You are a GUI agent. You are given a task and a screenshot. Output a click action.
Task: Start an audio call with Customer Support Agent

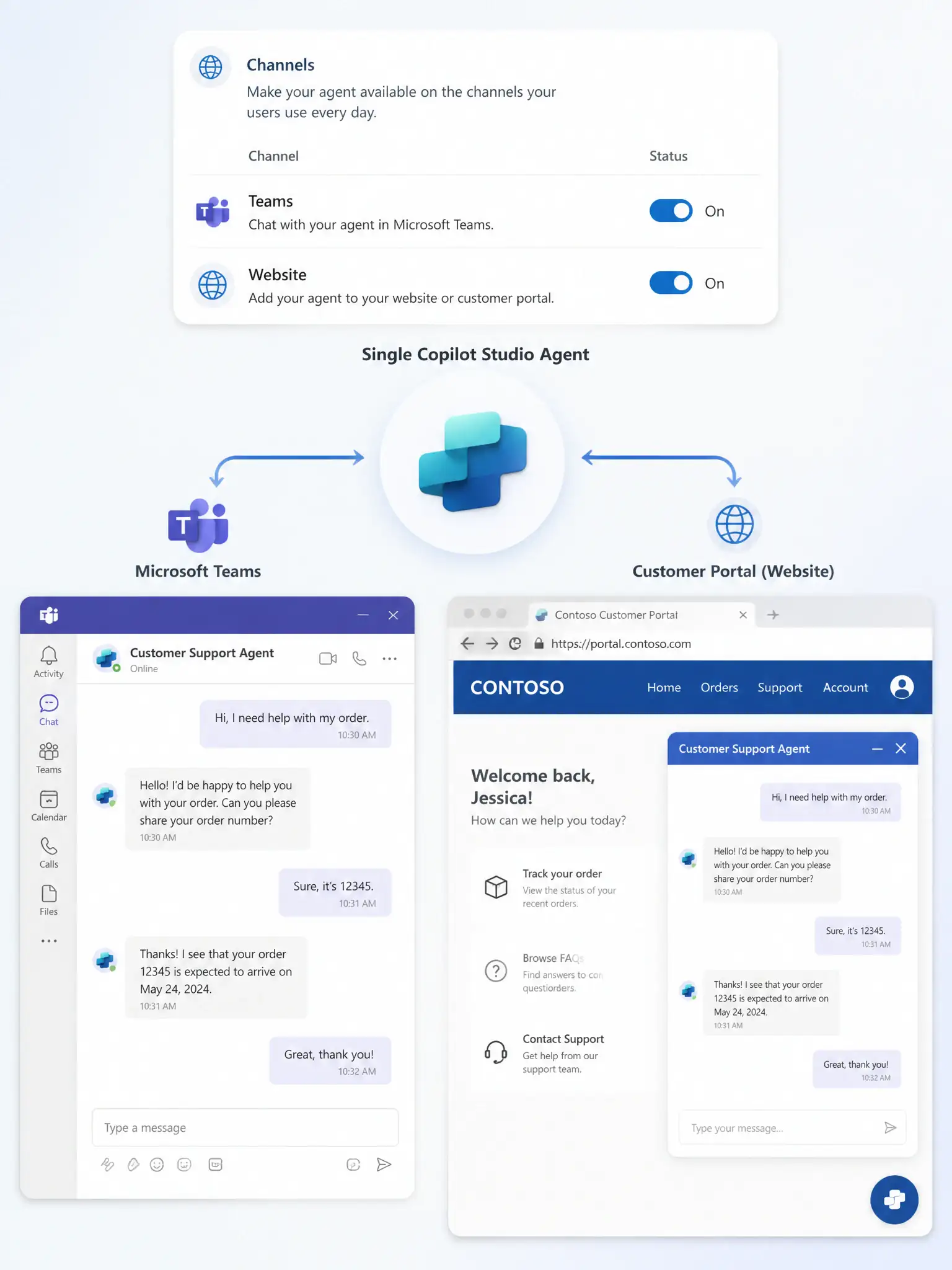click(359, 659)
